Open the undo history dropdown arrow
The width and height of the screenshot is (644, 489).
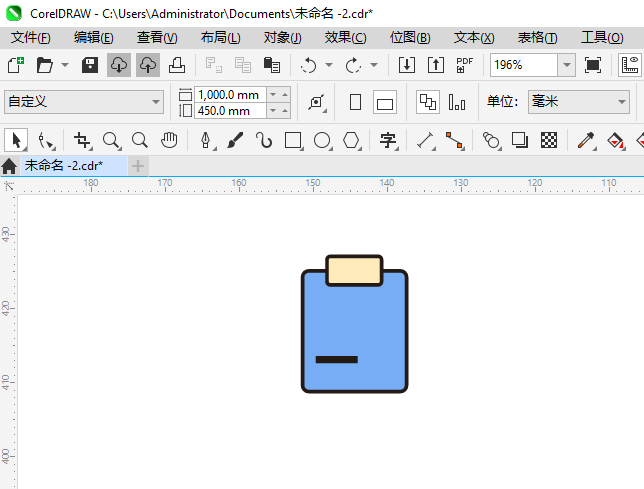[x=329, y=65]
